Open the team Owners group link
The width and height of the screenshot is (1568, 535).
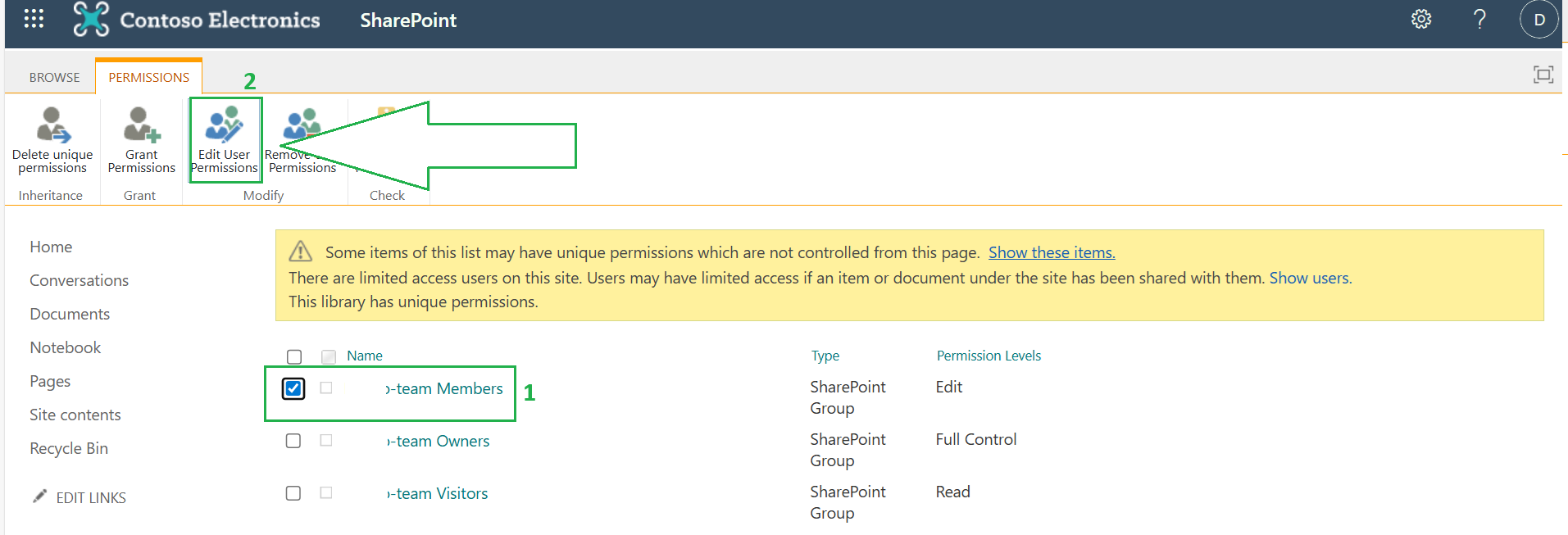point(438,441)
